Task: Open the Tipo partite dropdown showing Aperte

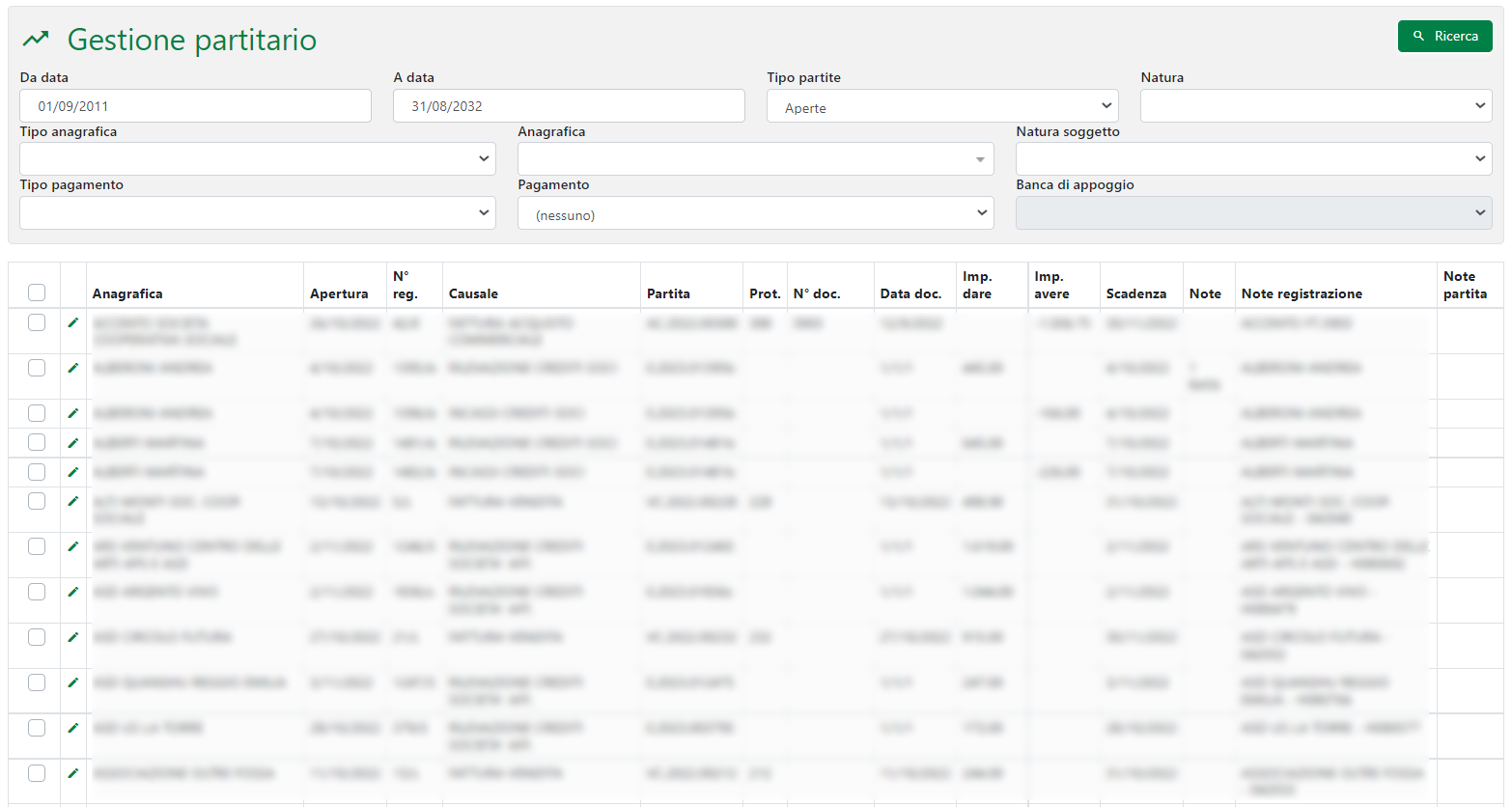Action: click(x=941, y=106)
